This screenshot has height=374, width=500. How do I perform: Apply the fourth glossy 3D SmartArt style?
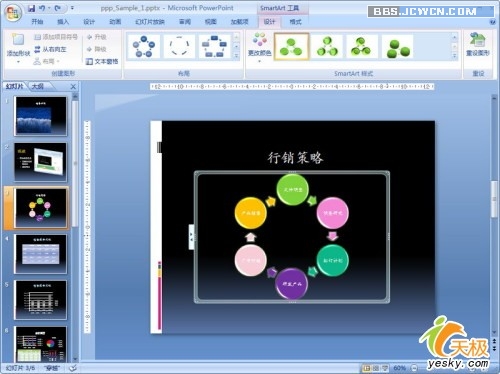(398, 47)
